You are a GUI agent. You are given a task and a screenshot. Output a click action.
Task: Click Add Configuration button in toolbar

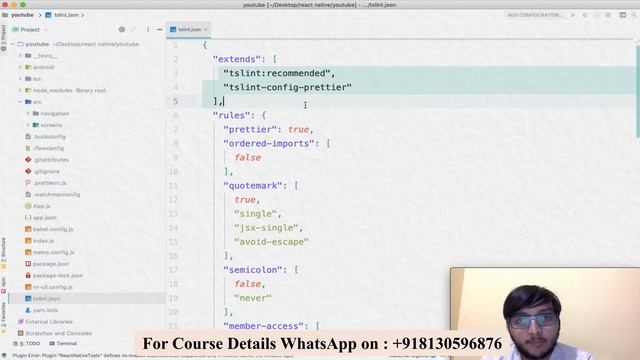535,15
